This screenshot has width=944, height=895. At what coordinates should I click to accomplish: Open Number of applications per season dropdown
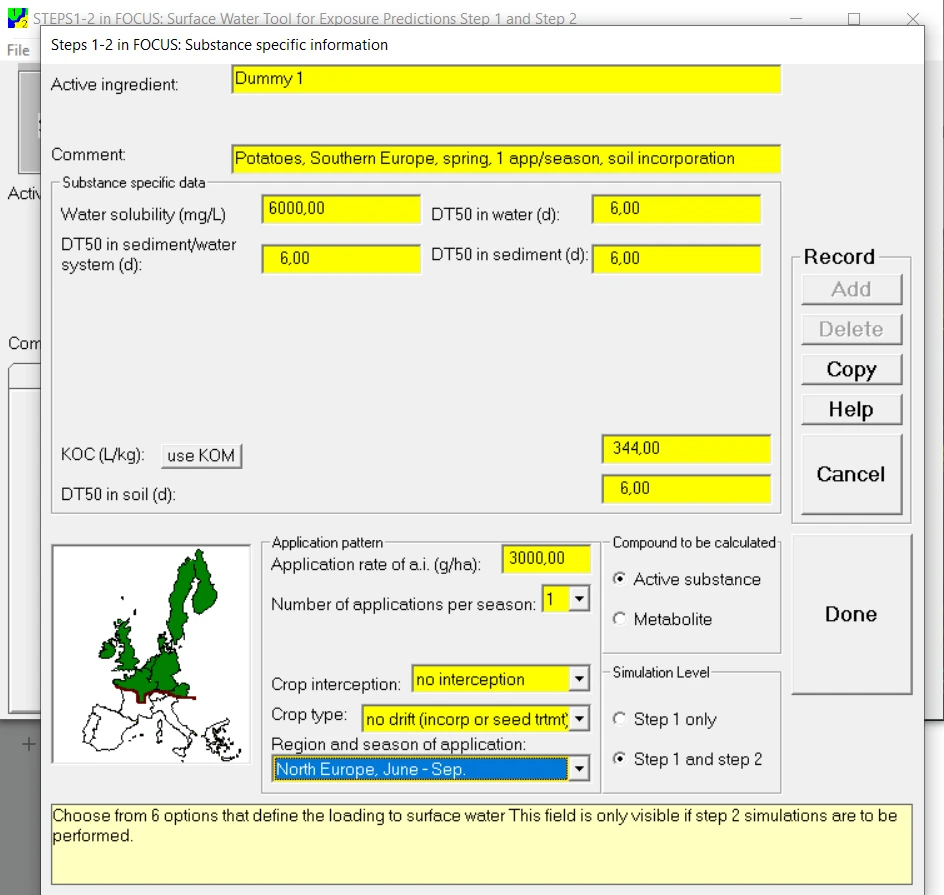coord(579,599)
